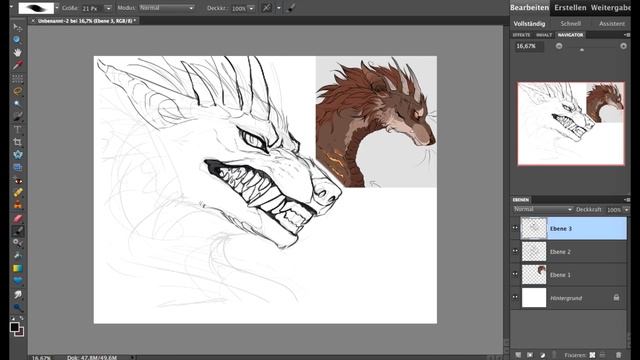Open the Modus Normal dropdown
The height and width of the screenshot is (360, 640).
[x=167, y=8]
